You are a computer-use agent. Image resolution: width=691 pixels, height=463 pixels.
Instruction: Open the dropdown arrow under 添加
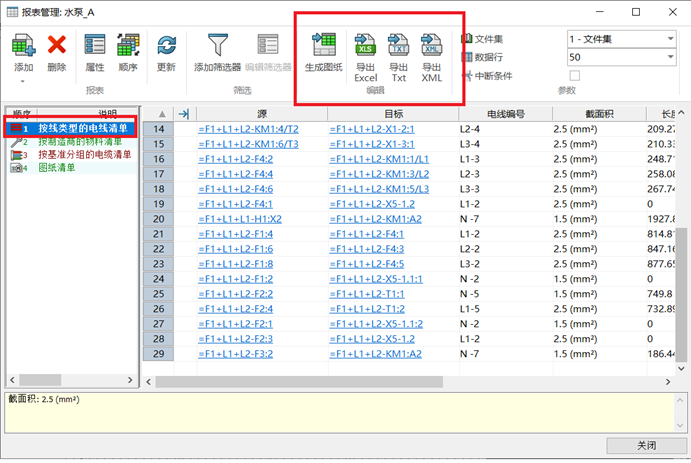23,81
